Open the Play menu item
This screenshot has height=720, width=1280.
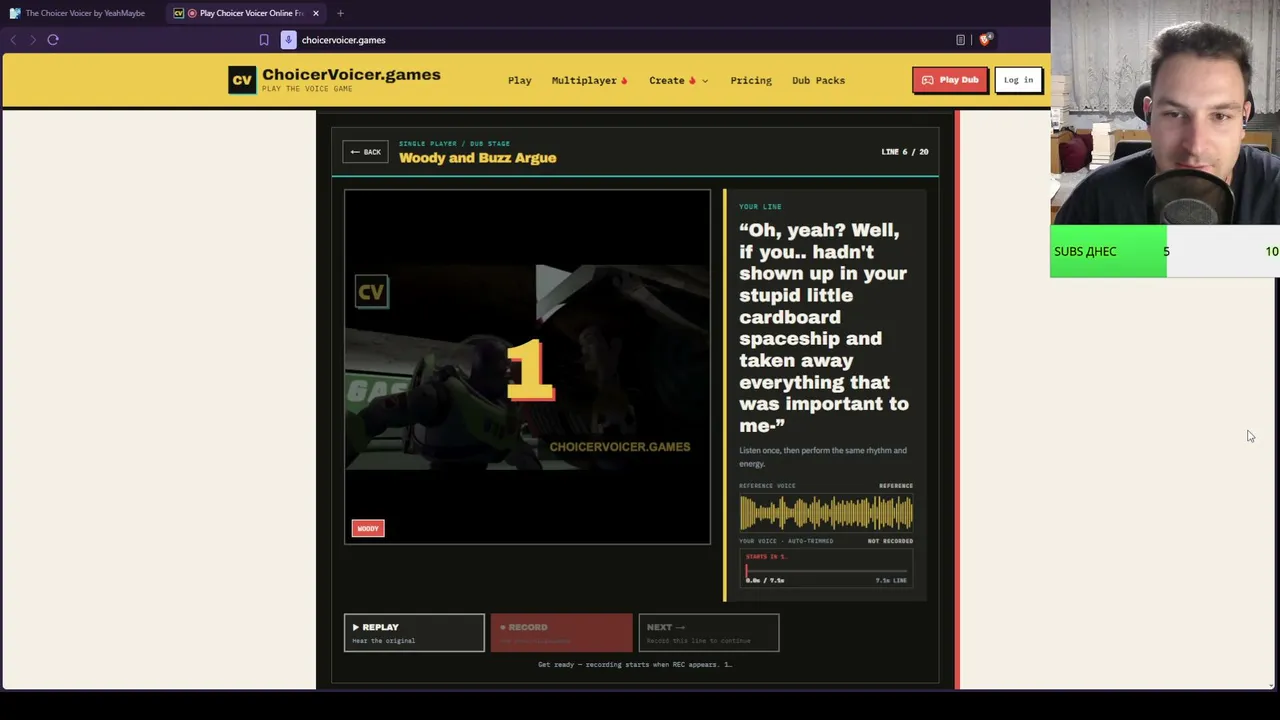(520, 80)
